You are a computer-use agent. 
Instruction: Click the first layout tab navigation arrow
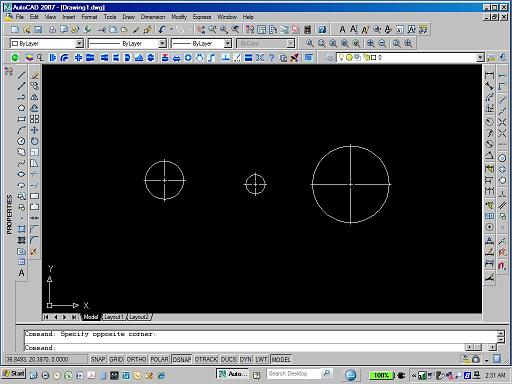tap(46, 317)
